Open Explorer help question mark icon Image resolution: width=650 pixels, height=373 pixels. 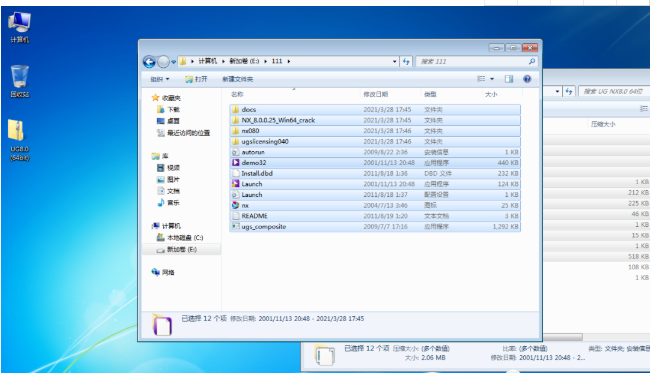(x=527, y=79)
